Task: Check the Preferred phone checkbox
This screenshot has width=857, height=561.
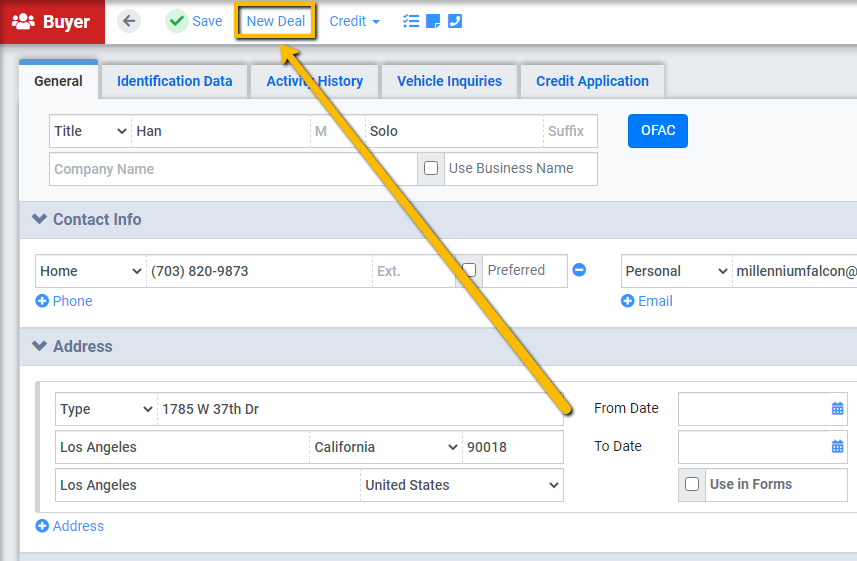Action: pyautogui.click(x=469, y=270)
